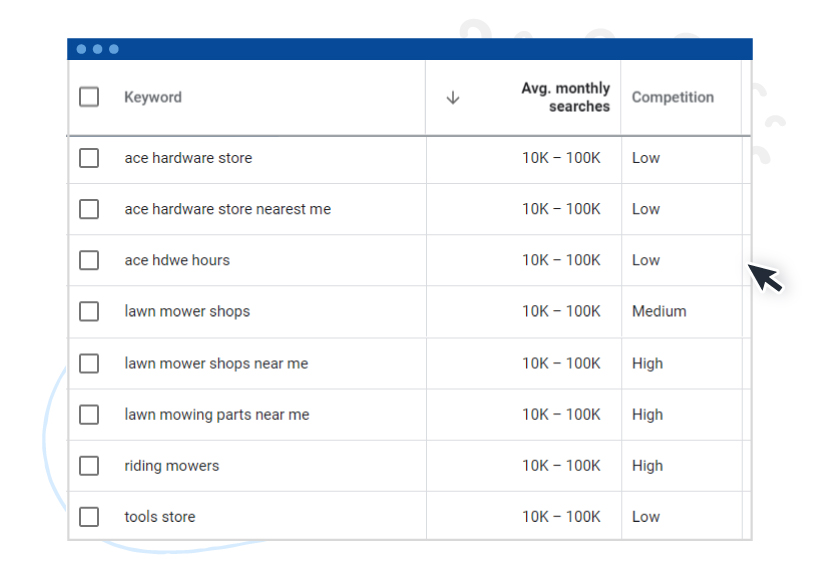Screen dimensions: 820x571
Task: Tick the ace hdwe hours checkbox
Action: (x=89, y=260)
